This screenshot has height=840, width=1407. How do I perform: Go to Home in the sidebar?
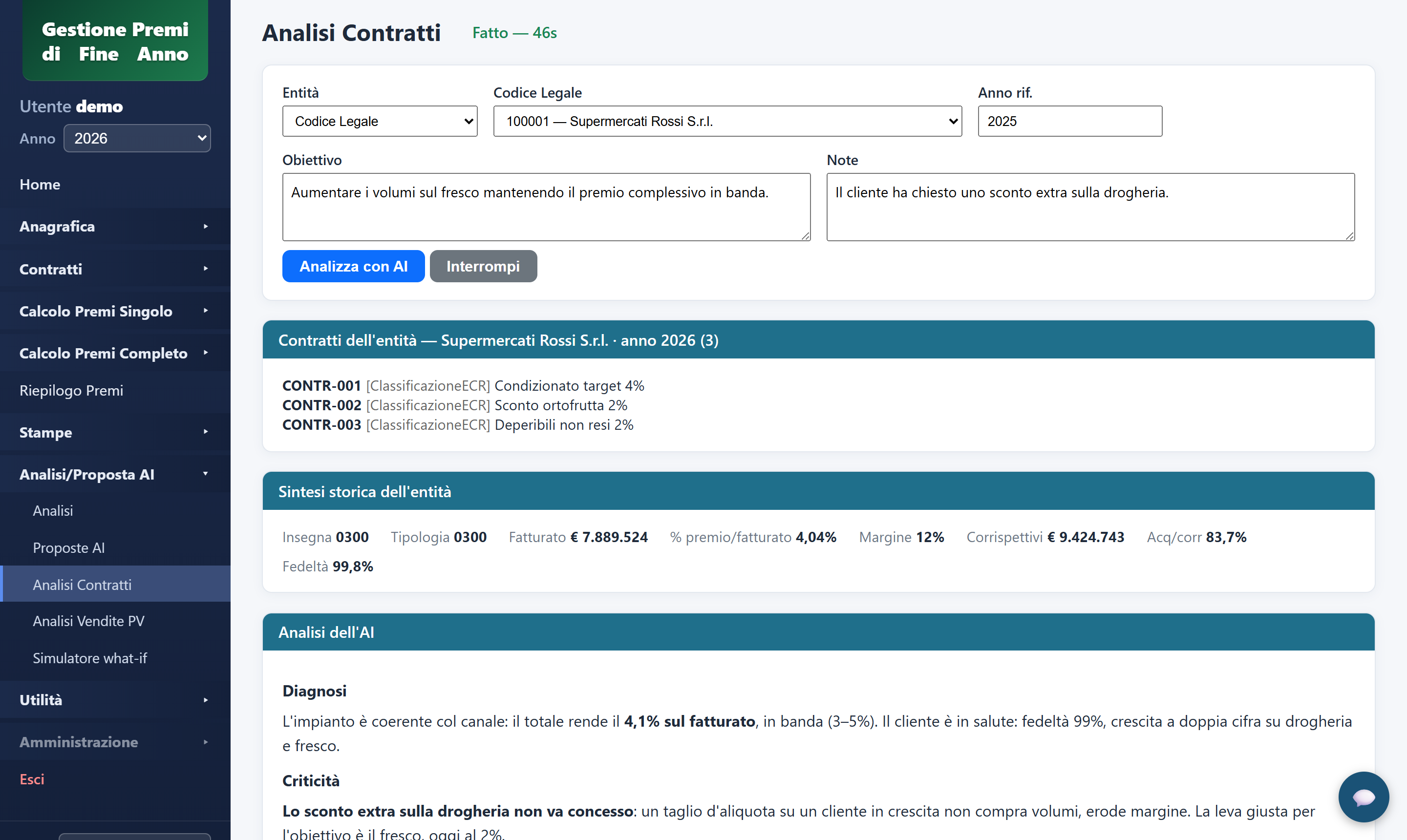click(115, 185)
